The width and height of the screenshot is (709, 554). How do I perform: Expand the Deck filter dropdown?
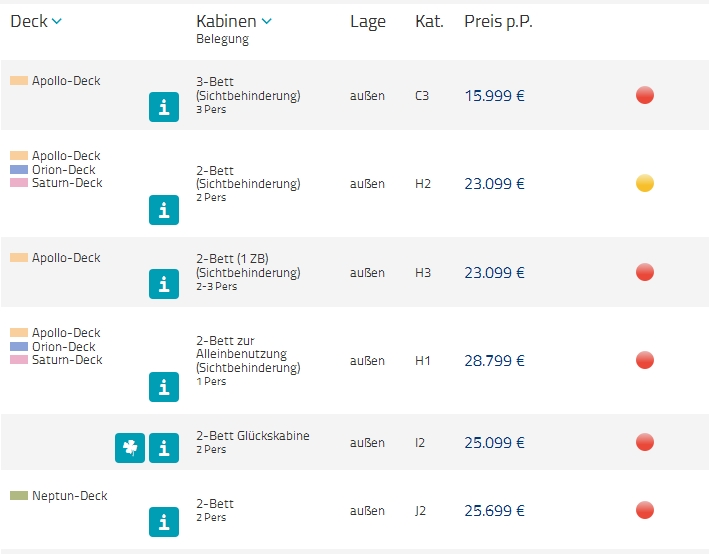(x=36, y=22)
